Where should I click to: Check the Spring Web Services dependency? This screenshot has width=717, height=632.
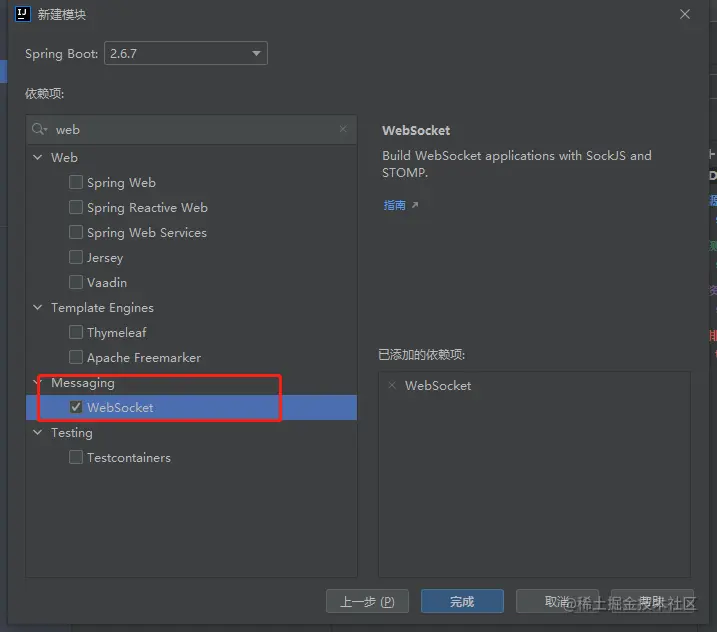[76, 232]
